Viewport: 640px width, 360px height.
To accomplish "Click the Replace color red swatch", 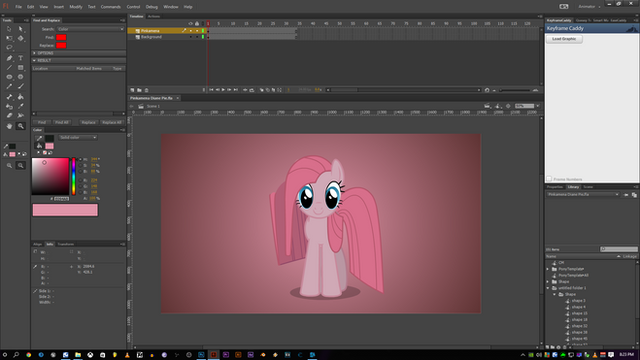I will pyautogui.click(x=61, y=45).
